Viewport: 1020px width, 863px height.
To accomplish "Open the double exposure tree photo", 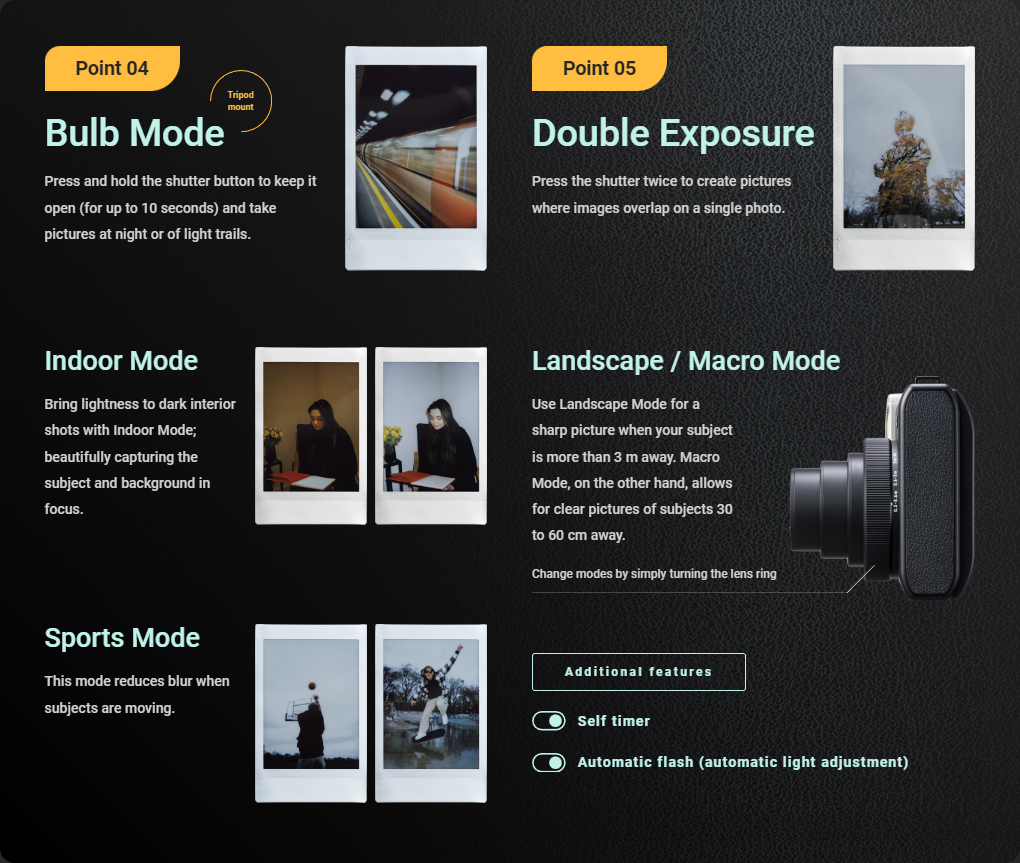I will (x=903, y=157).
